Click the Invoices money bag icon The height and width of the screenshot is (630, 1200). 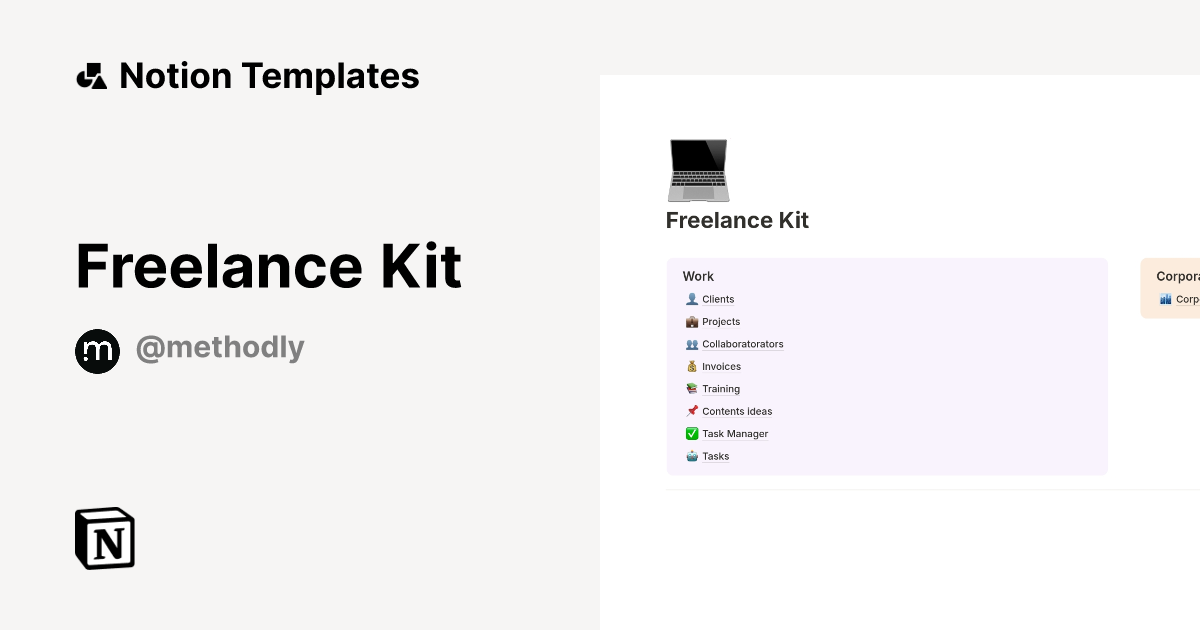coord(692,366)
